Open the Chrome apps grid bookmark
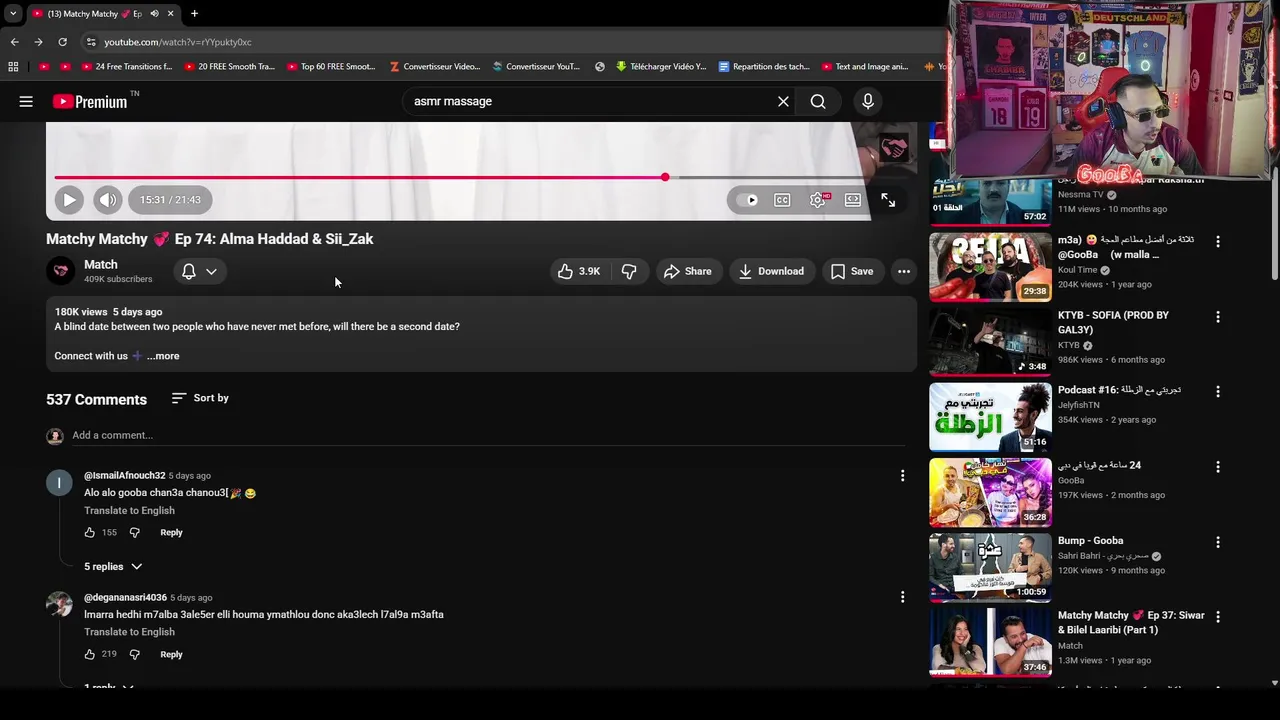The width and height of the screenshot is (1280, 720). coord(13,67)
